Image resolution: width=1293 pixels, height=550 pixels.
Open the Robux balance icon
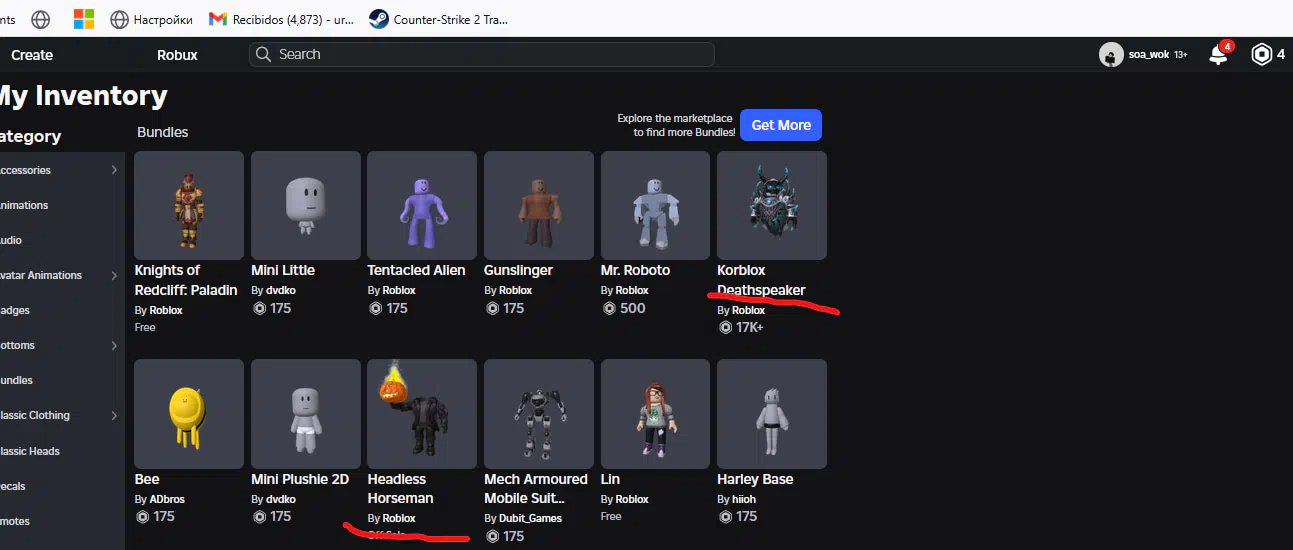click(x=1261, y=54)
